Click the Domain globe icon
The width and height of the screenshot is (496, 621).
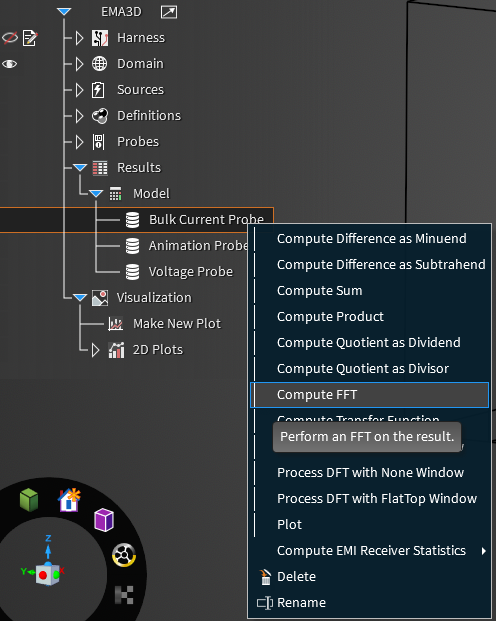pos(99,64)
